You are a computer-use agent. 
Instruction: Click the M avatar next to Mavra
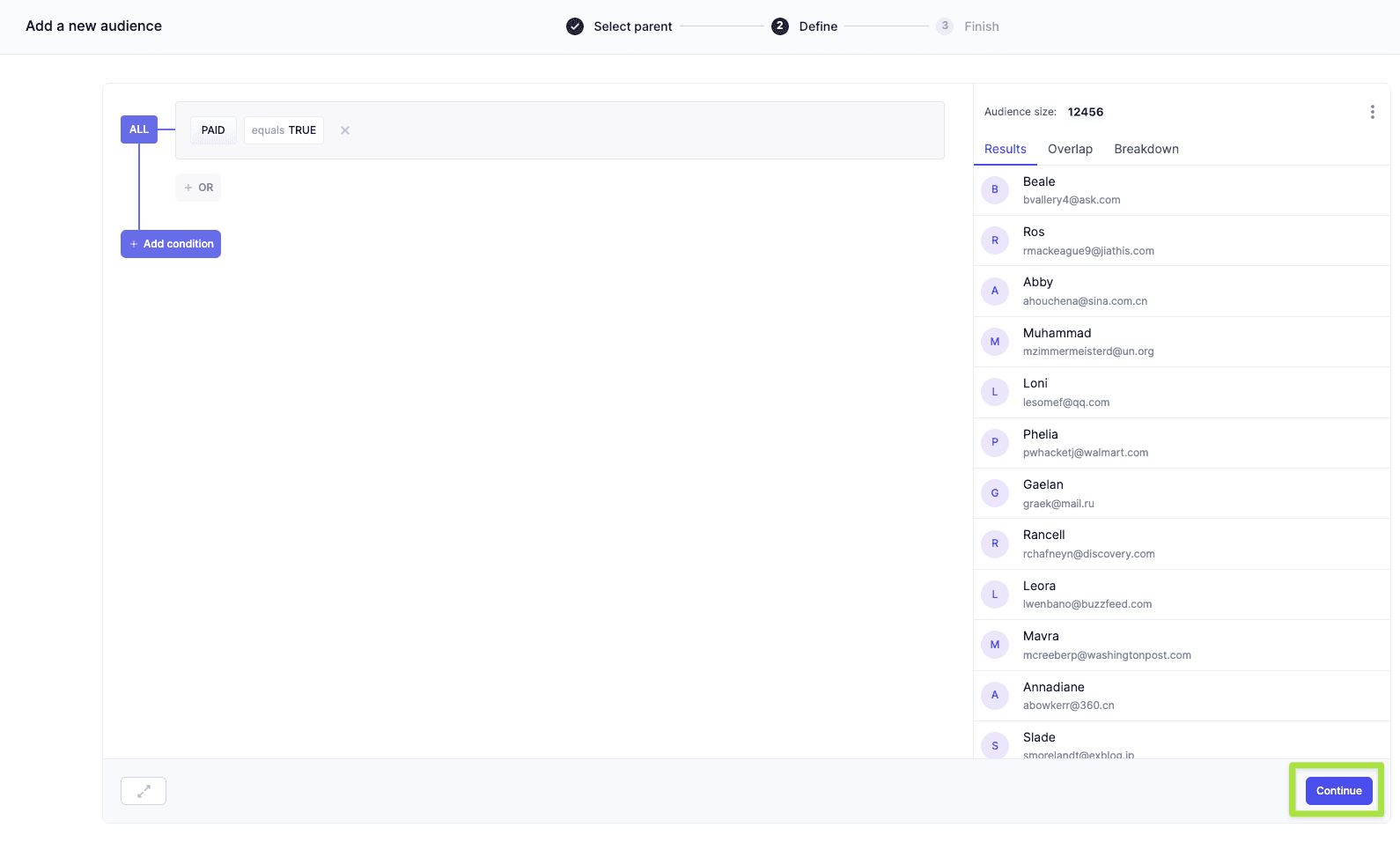995,645
